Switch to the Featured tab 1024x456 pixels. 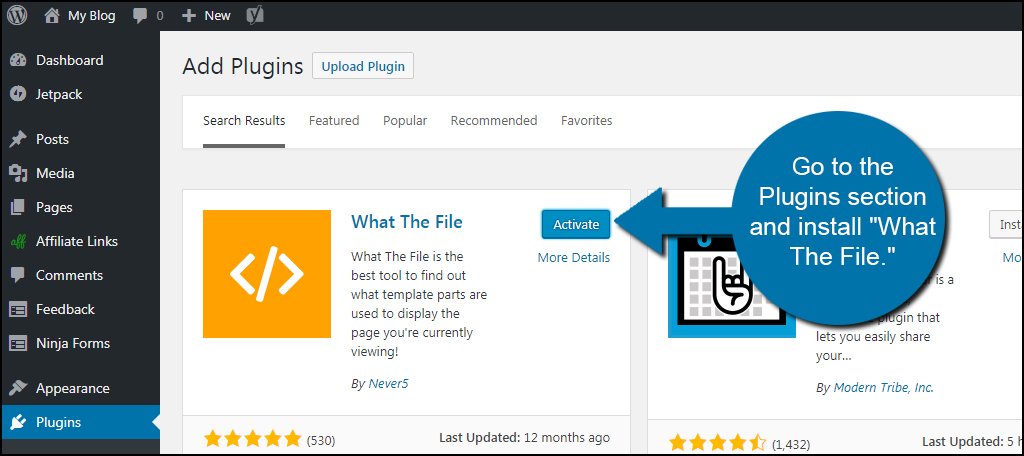click(334, 121)
